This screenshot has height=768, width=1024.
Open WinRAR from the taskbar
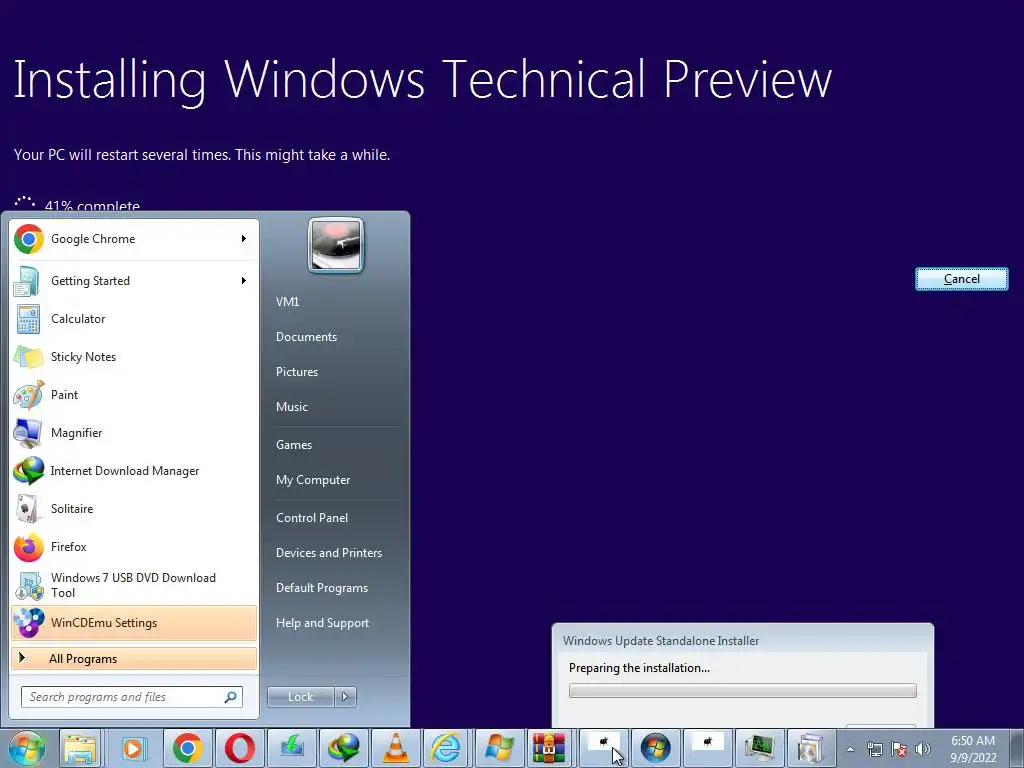tap(549, 748)
